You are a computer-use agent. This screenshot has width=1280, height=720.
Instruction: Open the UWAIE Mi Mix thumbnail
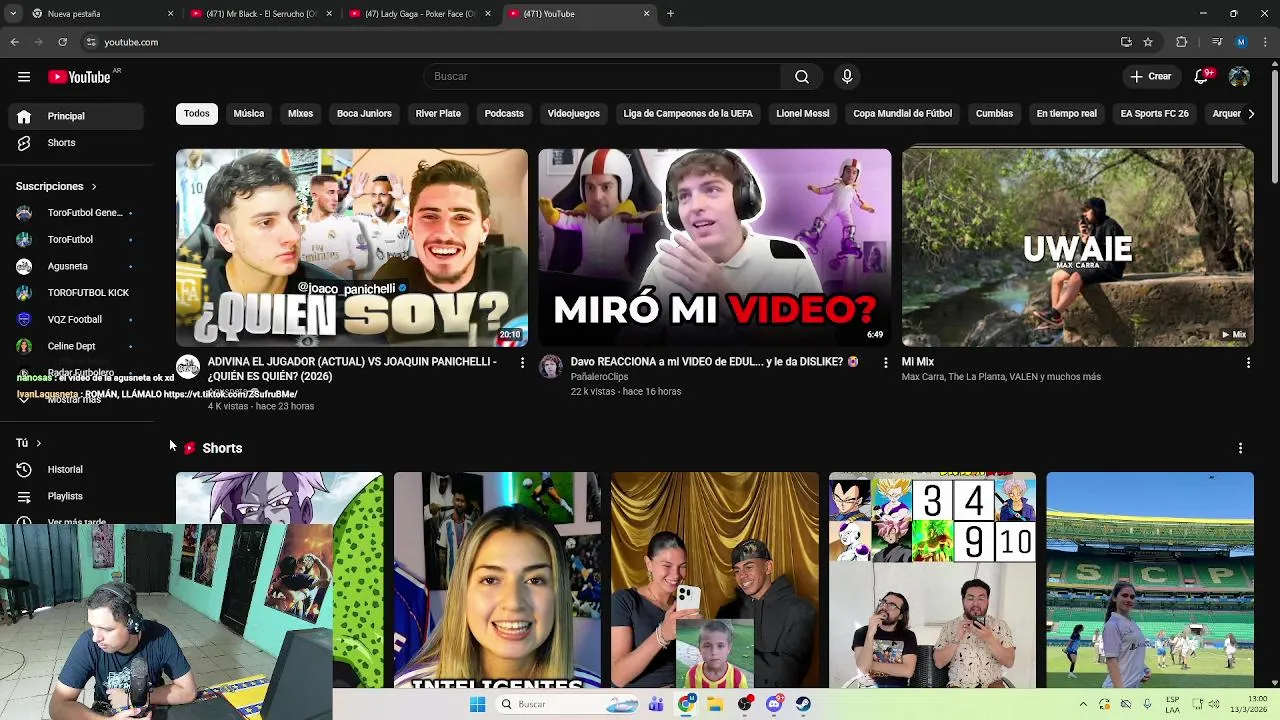[x=1078, y=248]
